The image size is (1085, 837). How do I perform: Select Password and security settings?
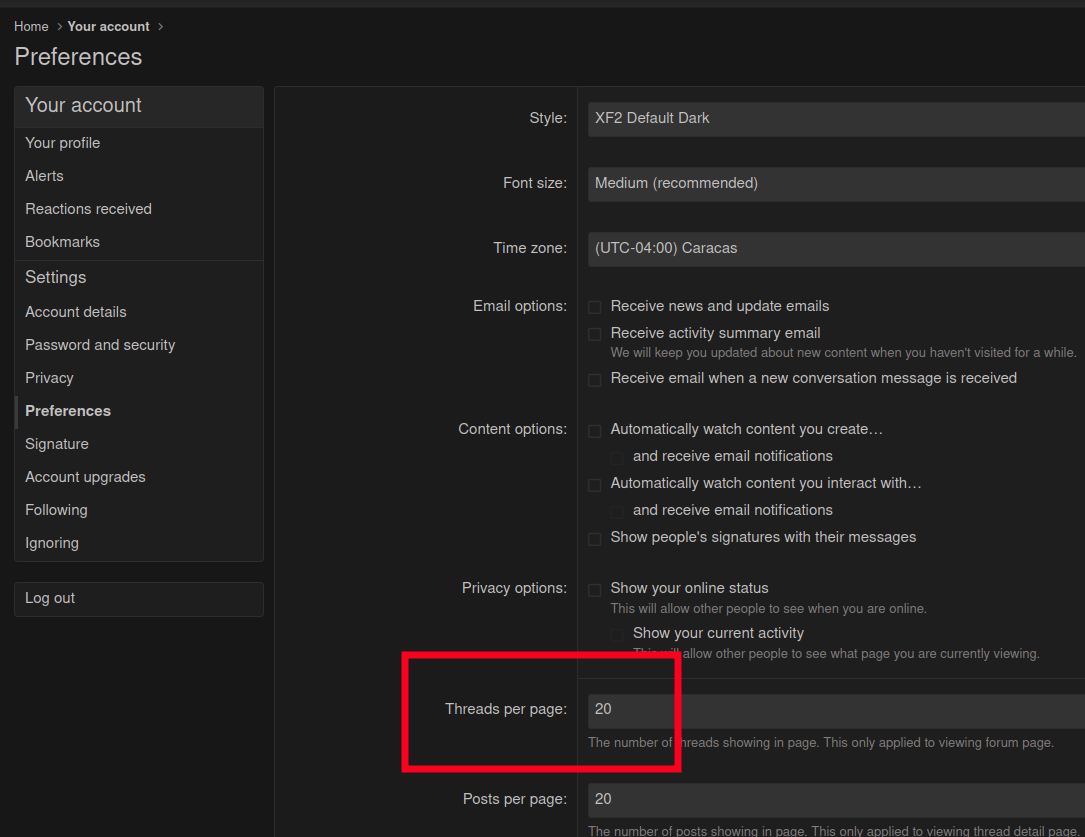pos(100,345)
